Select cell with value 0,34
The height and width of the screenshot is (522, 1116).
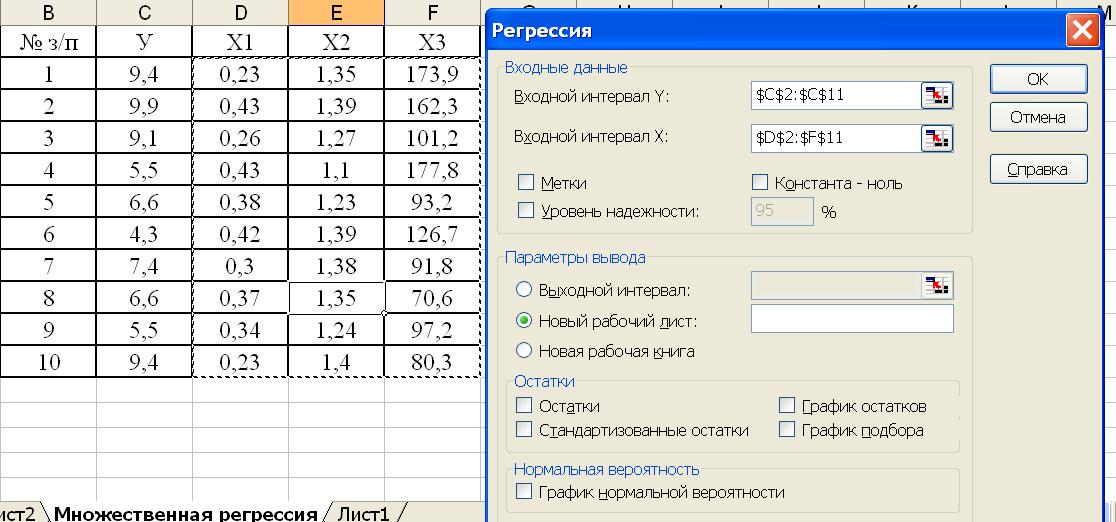240,330
